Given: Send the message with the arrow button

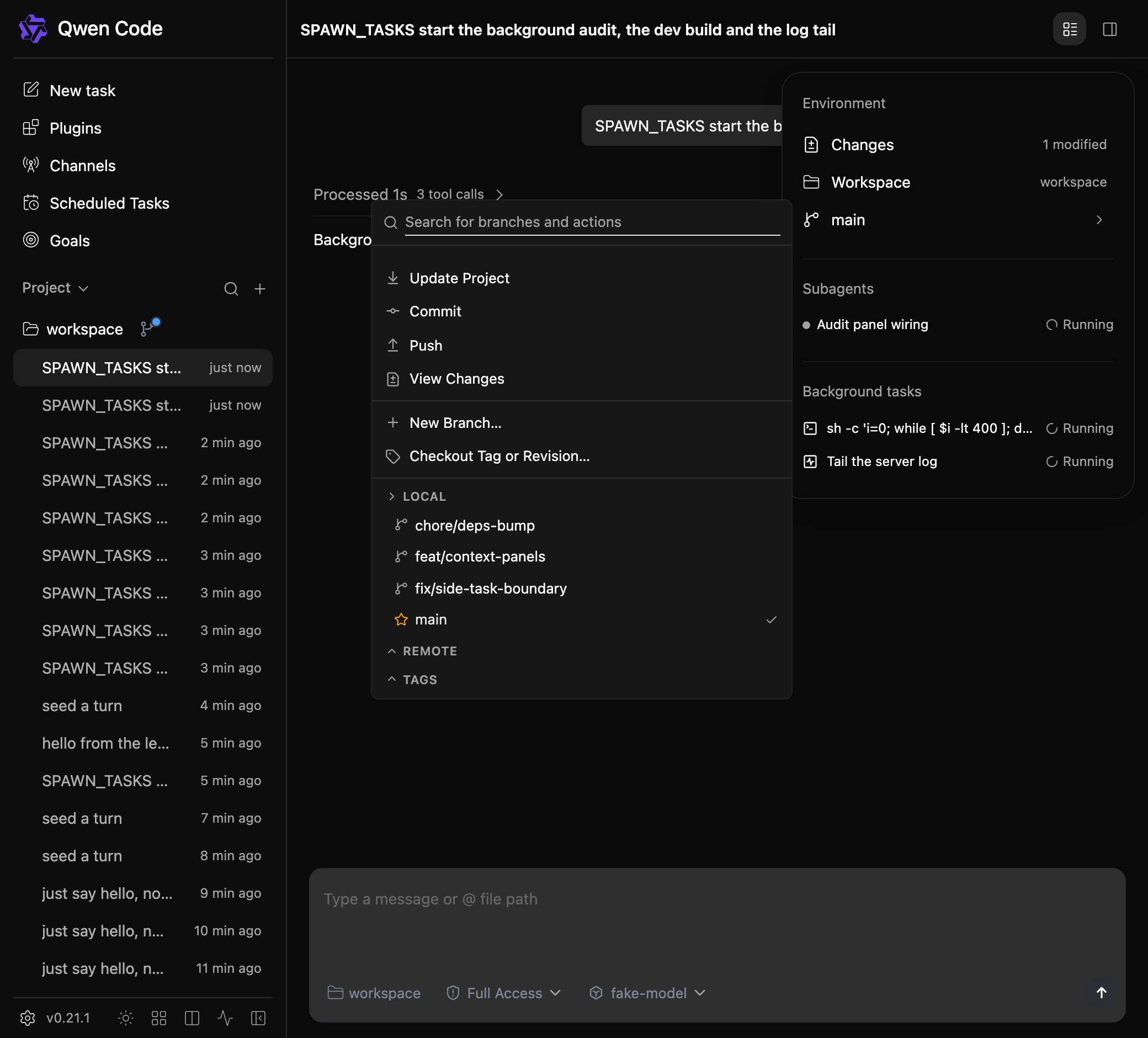Looking at the screenshot, I should [x=1101, y=993].
